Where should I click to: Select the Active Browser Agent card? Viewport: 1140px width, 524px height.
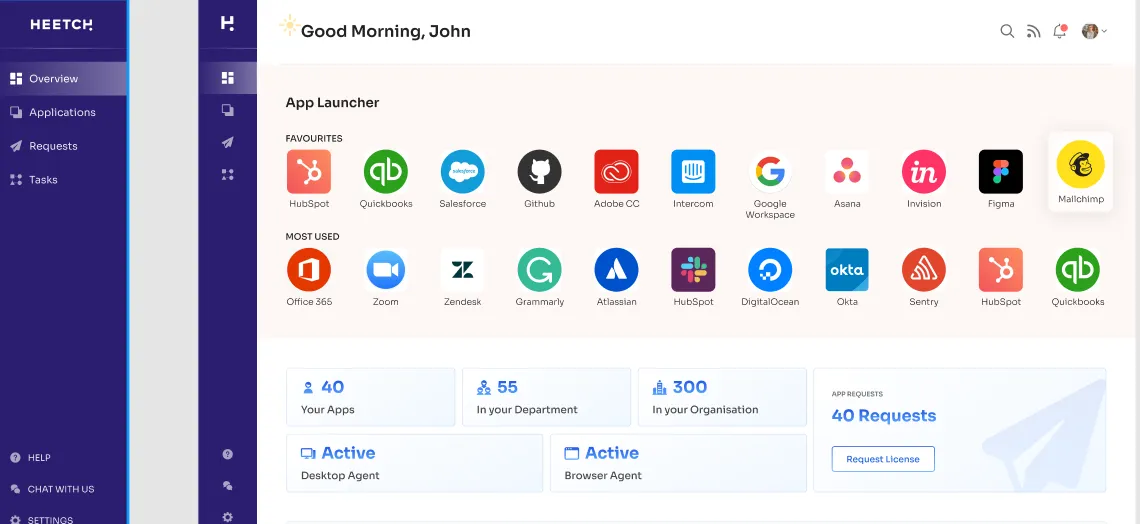pyautogui.click(x=678, y=463)
